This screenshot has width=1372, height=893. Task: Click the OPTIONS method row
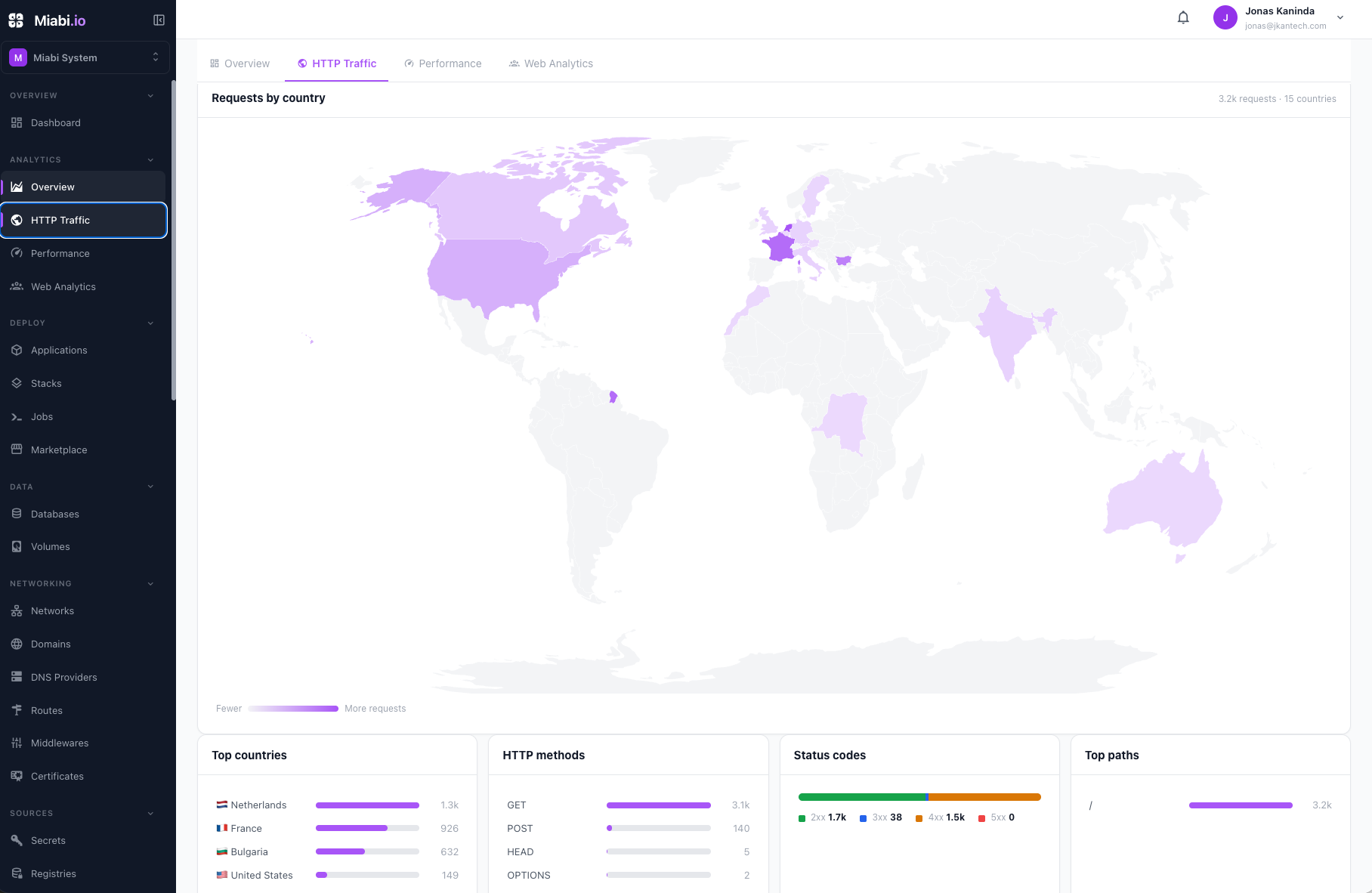tap(629, 875)
